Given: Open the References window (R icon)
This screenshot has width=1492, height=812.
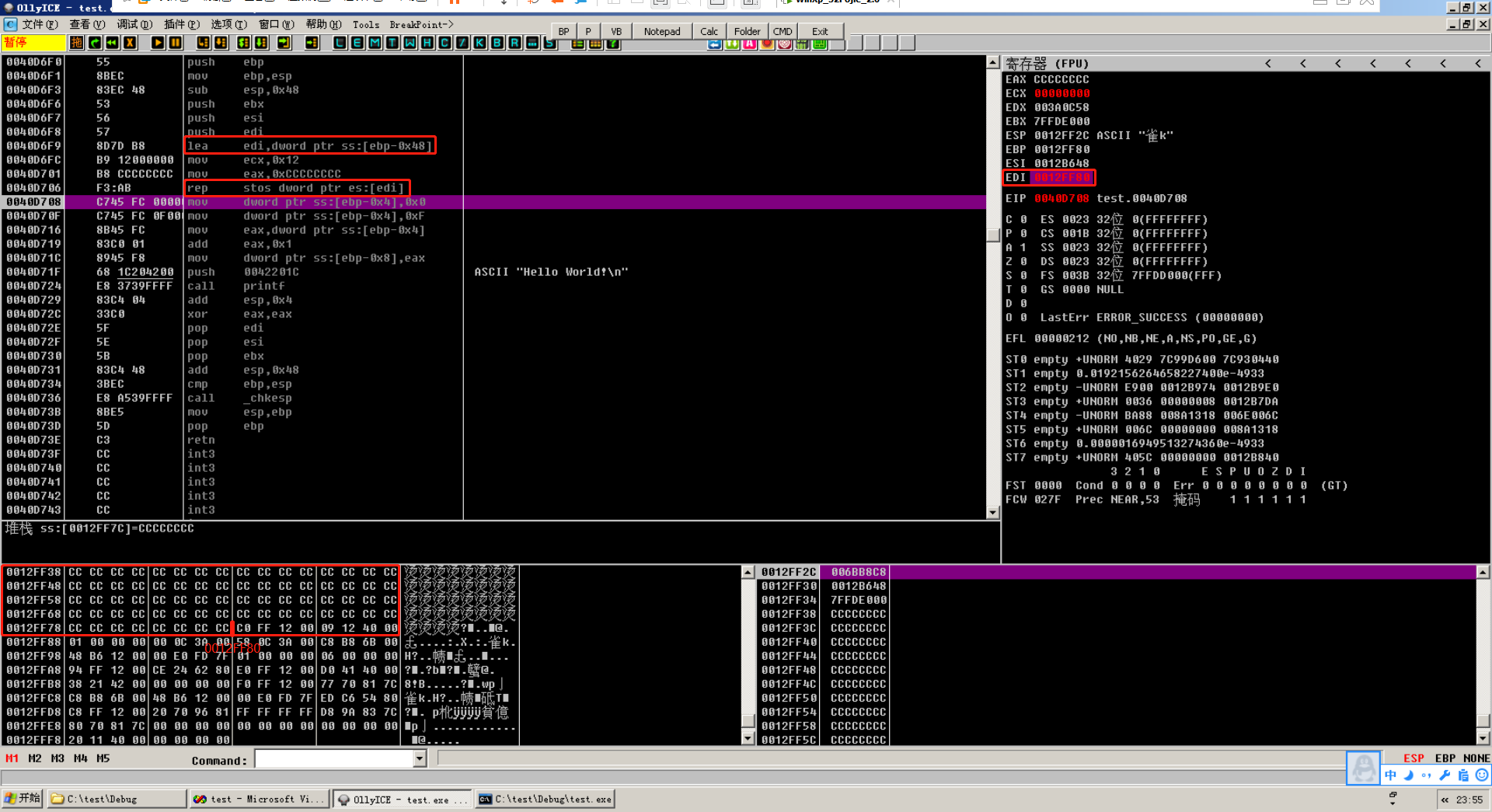Looking at the screenshot, I should pos(514,43).
